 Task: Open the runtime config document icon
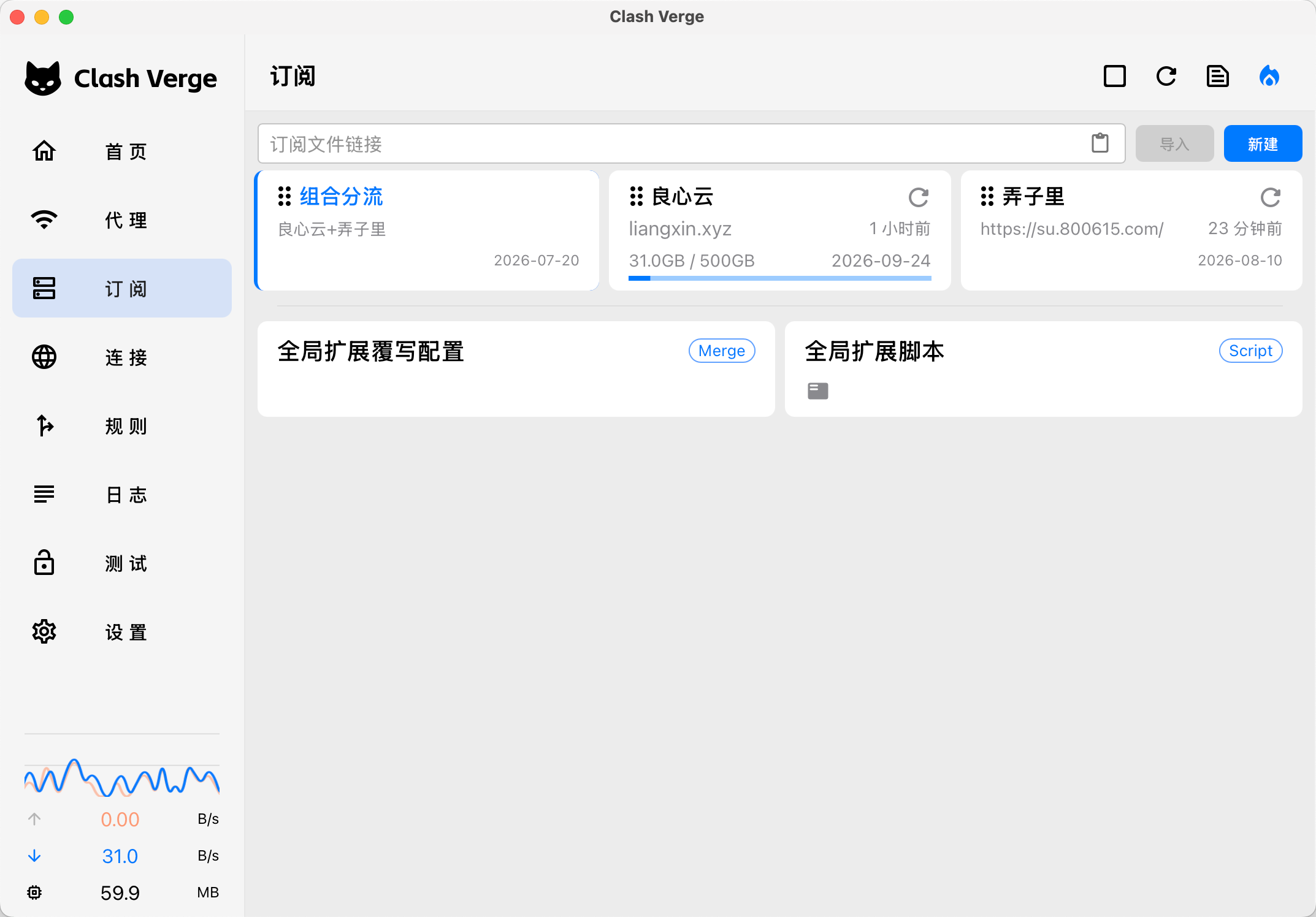[x=1218, y=77]
